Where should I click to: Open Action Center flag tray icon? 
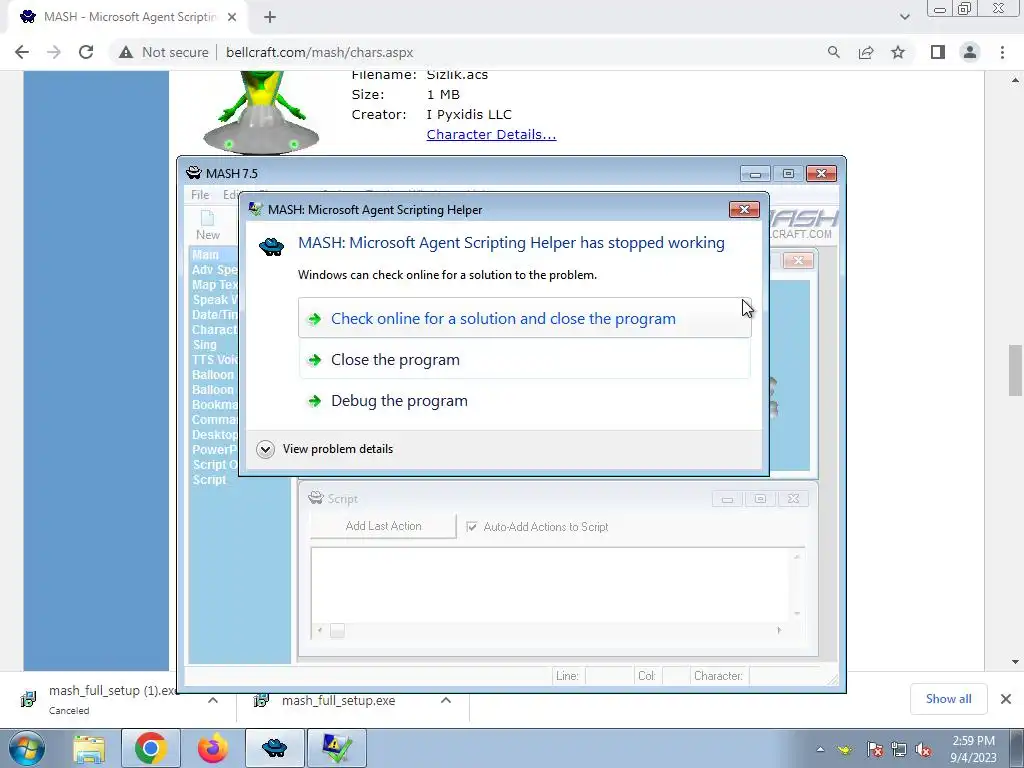click(x=875, y=750)
